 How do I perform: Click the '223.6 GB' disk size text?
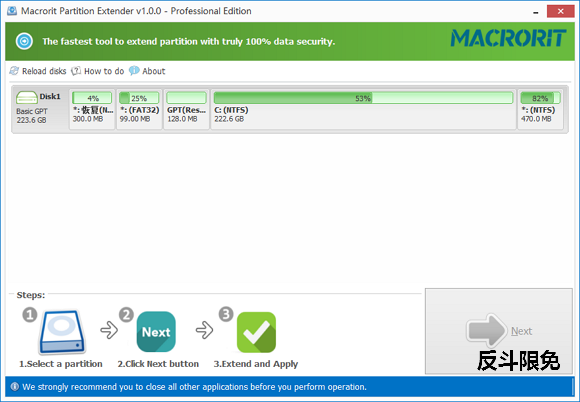31,120
